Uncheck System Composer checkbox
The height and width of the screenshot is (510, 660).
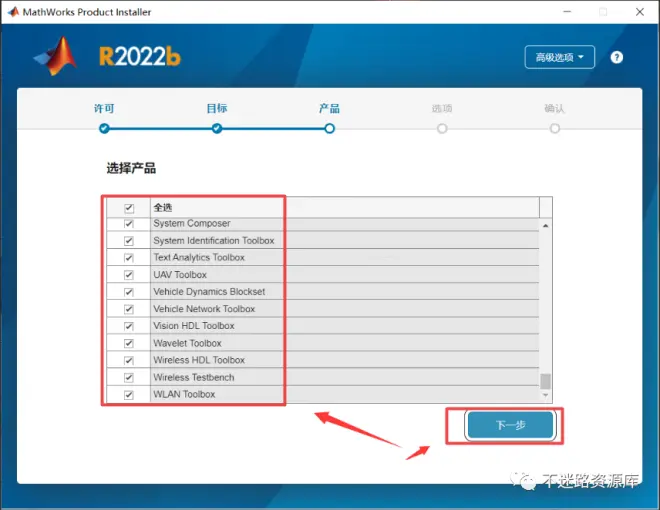click(x=129, y=223)
